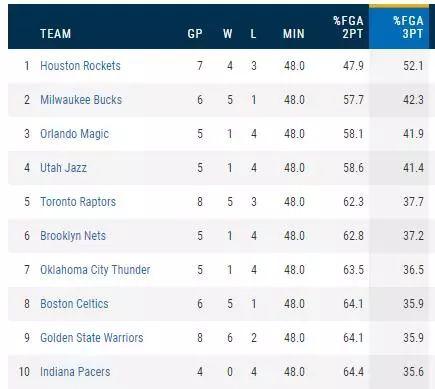
Task: Open the Orlando Magic team link
Action: (74, 134)
